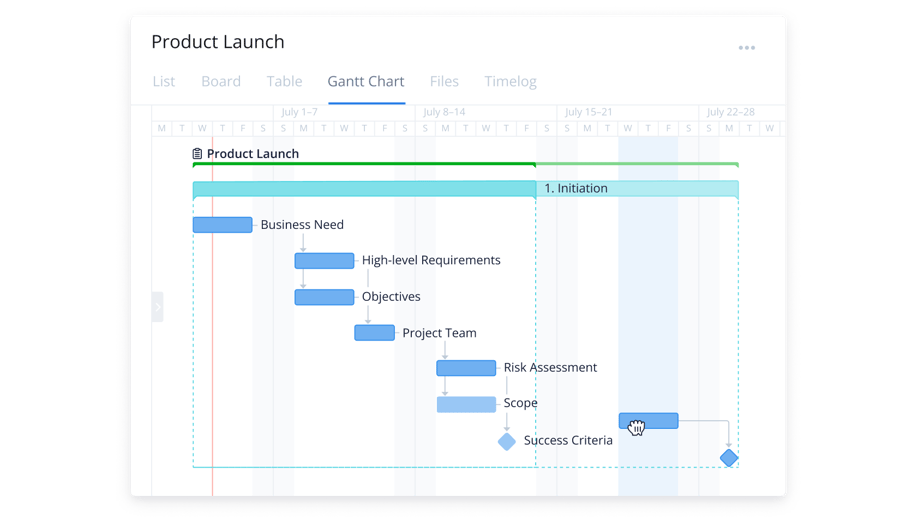Viewport: 900px width, 521px height.
Task: Click the Success Criteria milestone diamond
Action: click(507, 441)
